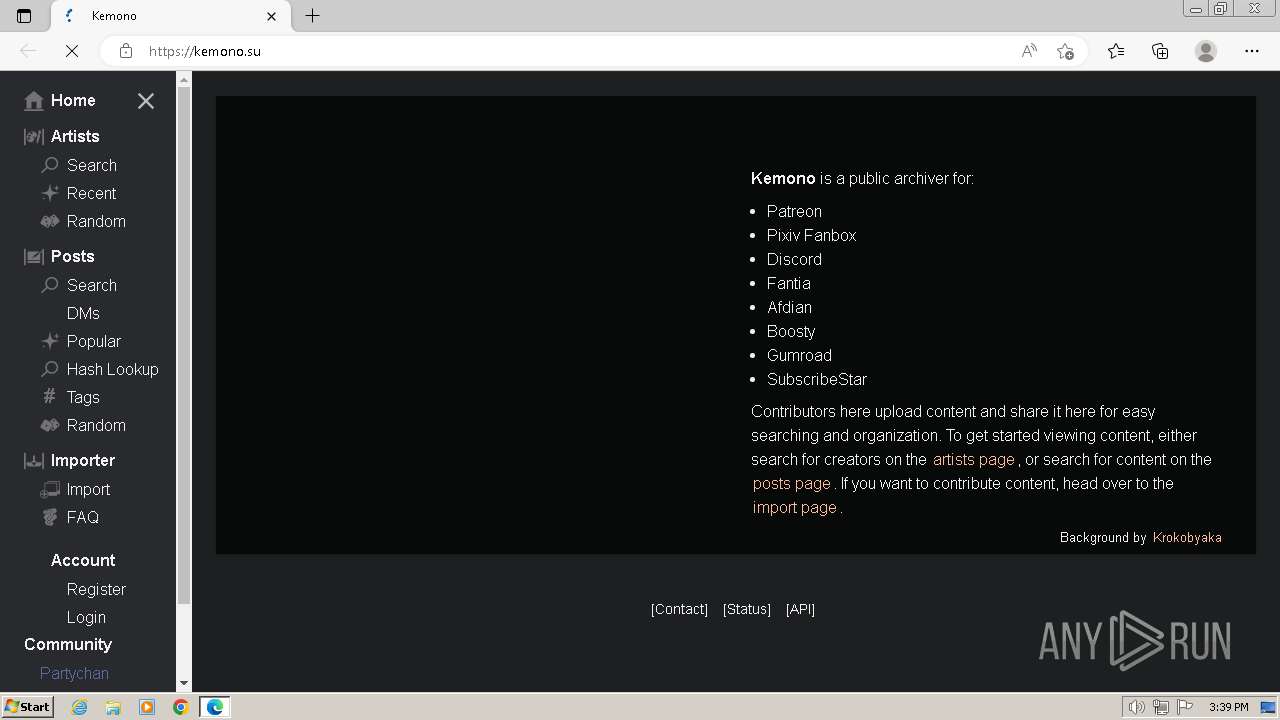This screenshot has width=1280, height=720.
Task: Open Tags page
Action: pyautogui.click(x=83, y=397)
